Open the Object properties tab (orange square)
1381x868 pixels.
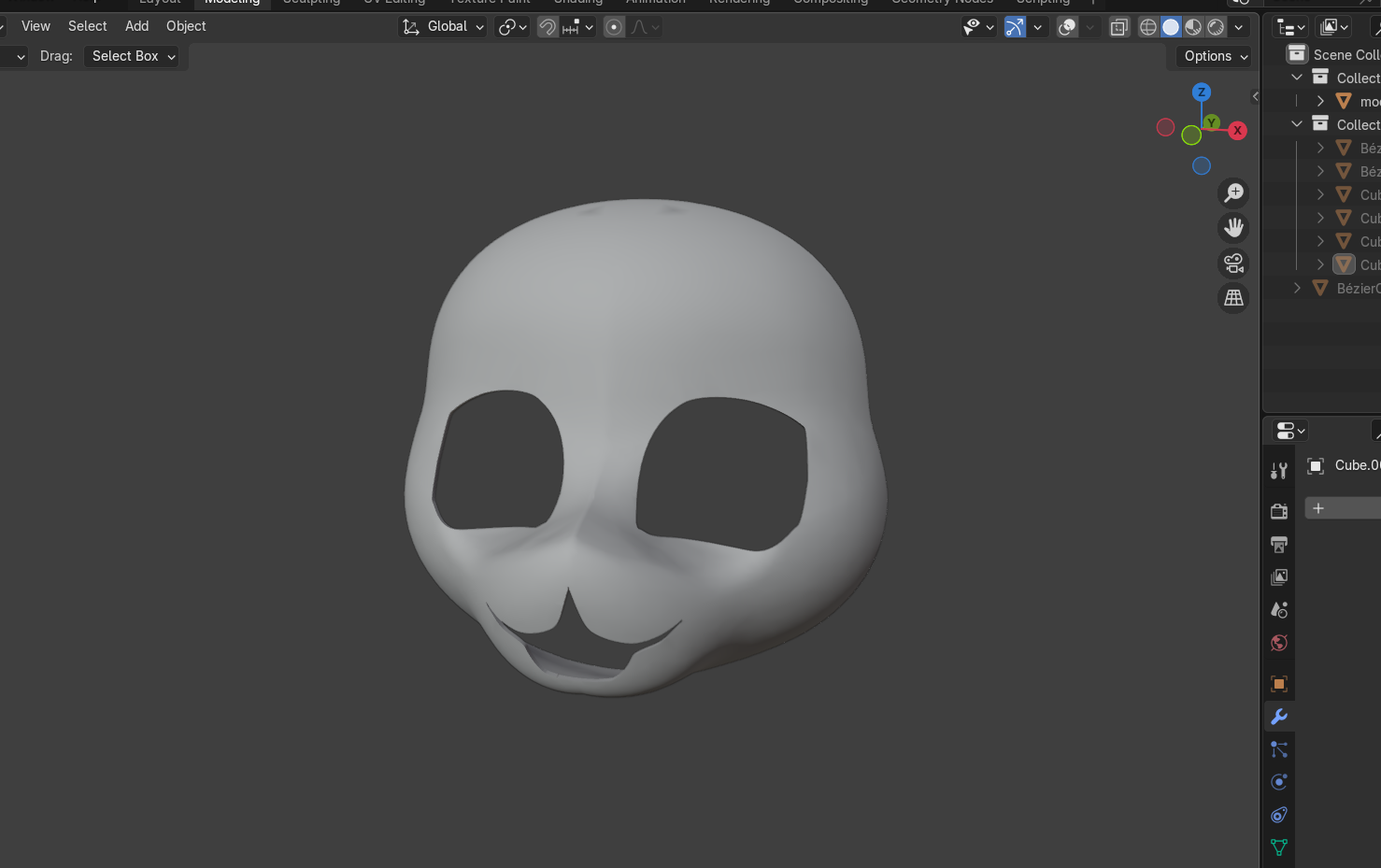click(x=1279, y=684)
